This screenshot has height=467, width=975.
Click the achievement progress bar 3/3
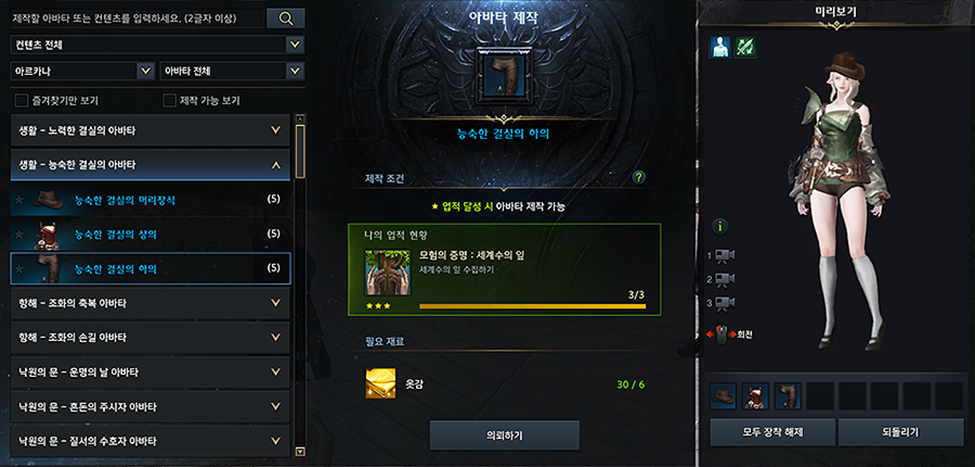coord(532,306)
